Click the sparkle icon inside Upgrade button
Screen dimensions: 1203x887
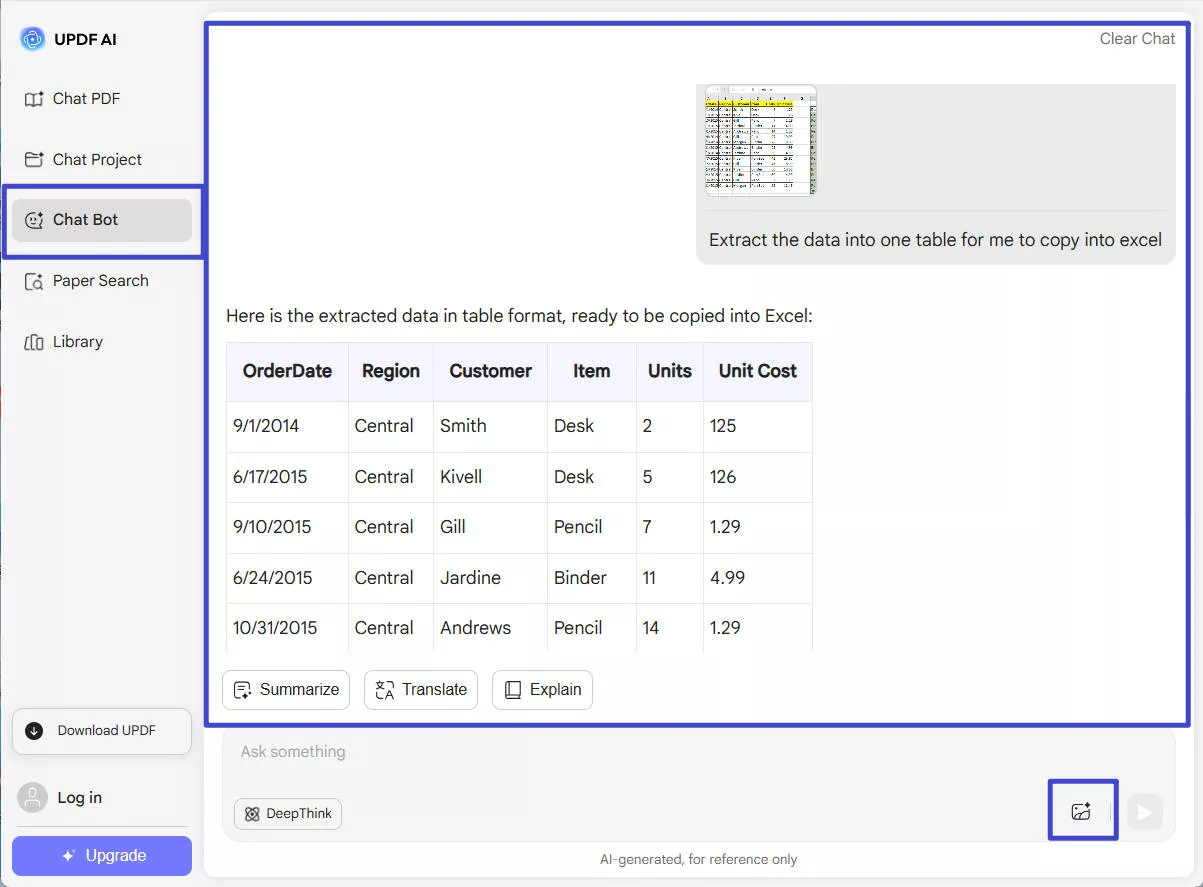[x=67, y=855]
